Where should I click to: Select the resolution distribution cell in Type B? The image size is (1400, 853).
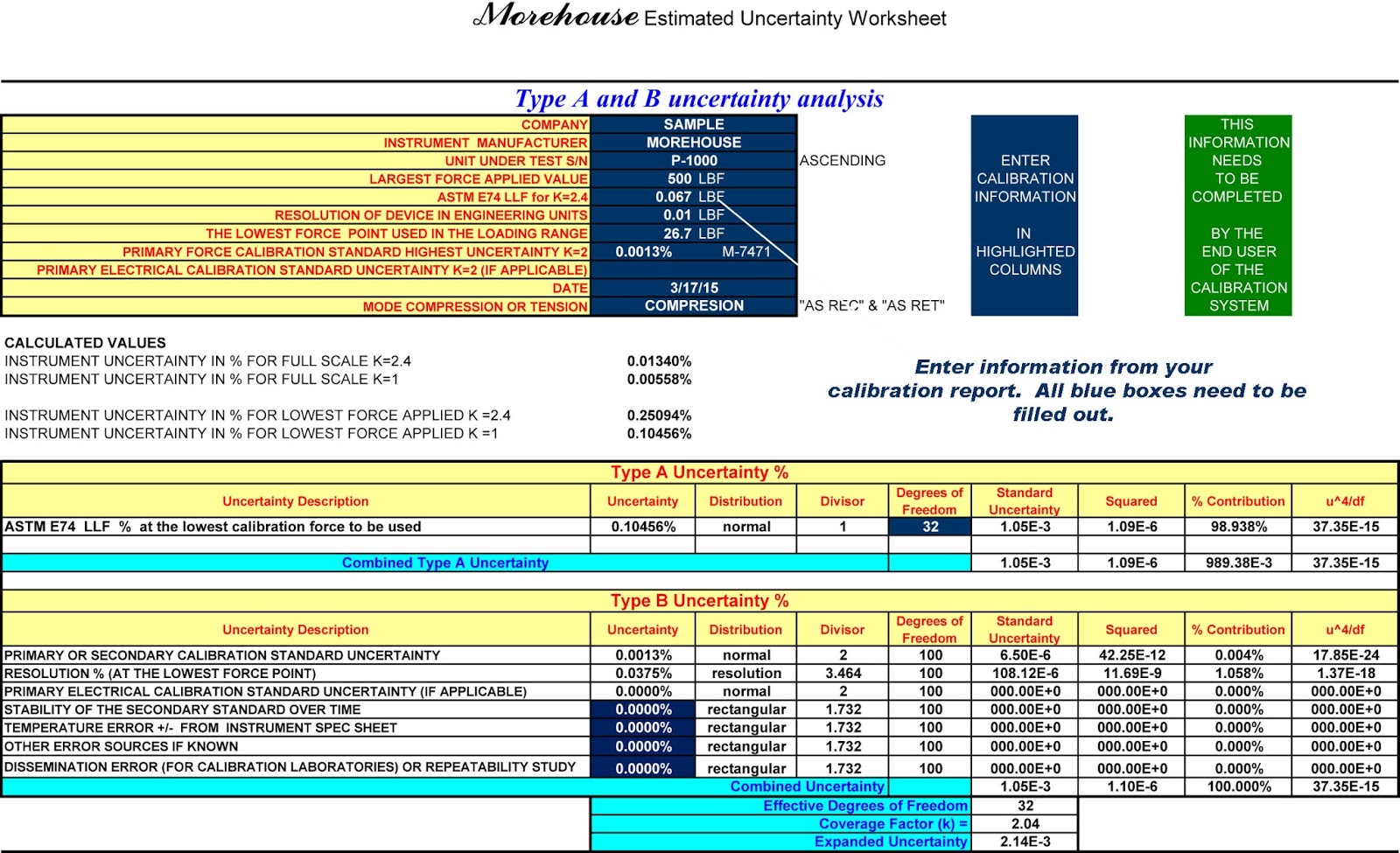tap(745, 673)
